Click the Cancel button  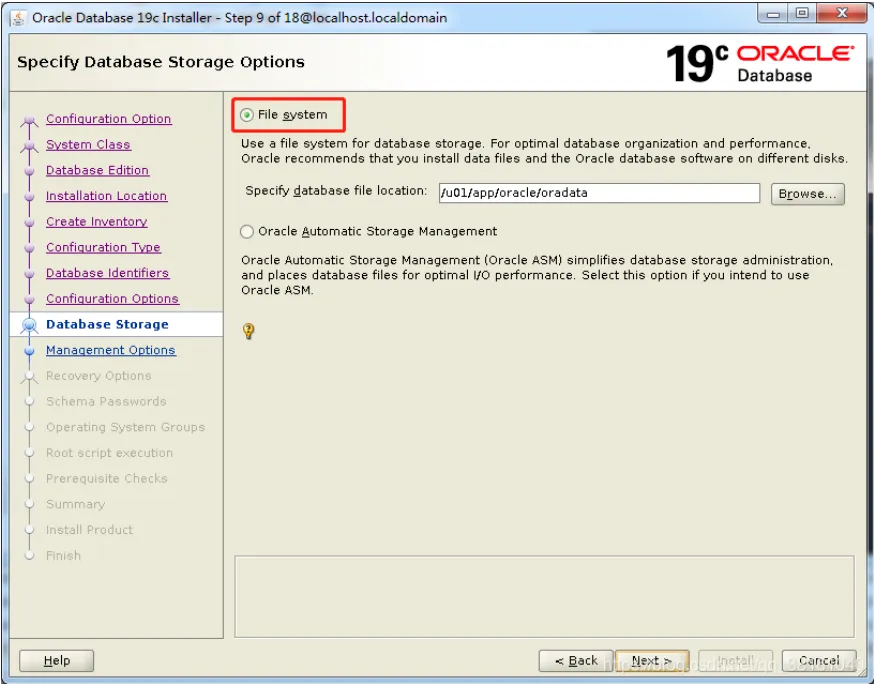(819, 661)
